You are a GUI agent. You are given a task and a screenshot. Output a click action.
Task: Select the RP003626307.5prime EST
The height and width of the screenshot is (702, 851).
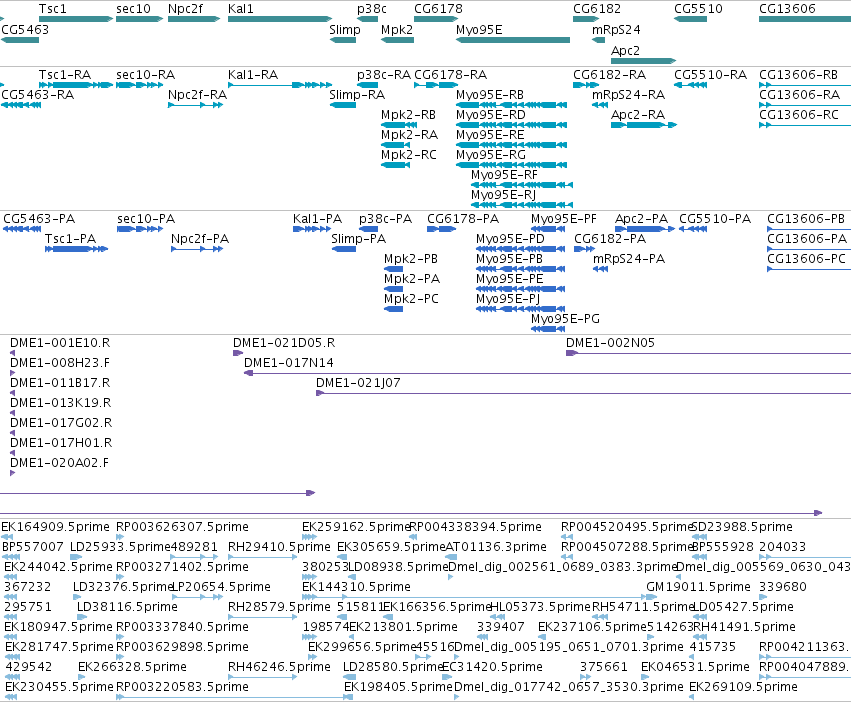click(x=120, y=537)
